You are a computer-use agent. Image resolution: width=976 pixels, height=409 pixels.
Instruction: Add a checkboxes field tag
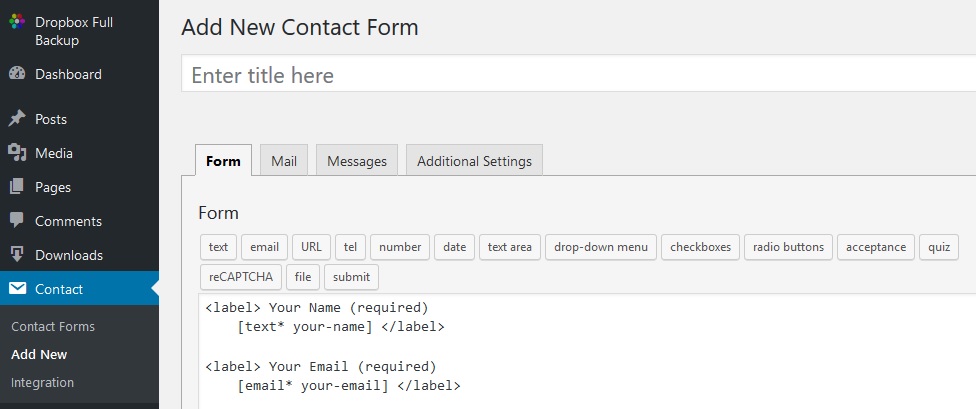coord(700,247)
